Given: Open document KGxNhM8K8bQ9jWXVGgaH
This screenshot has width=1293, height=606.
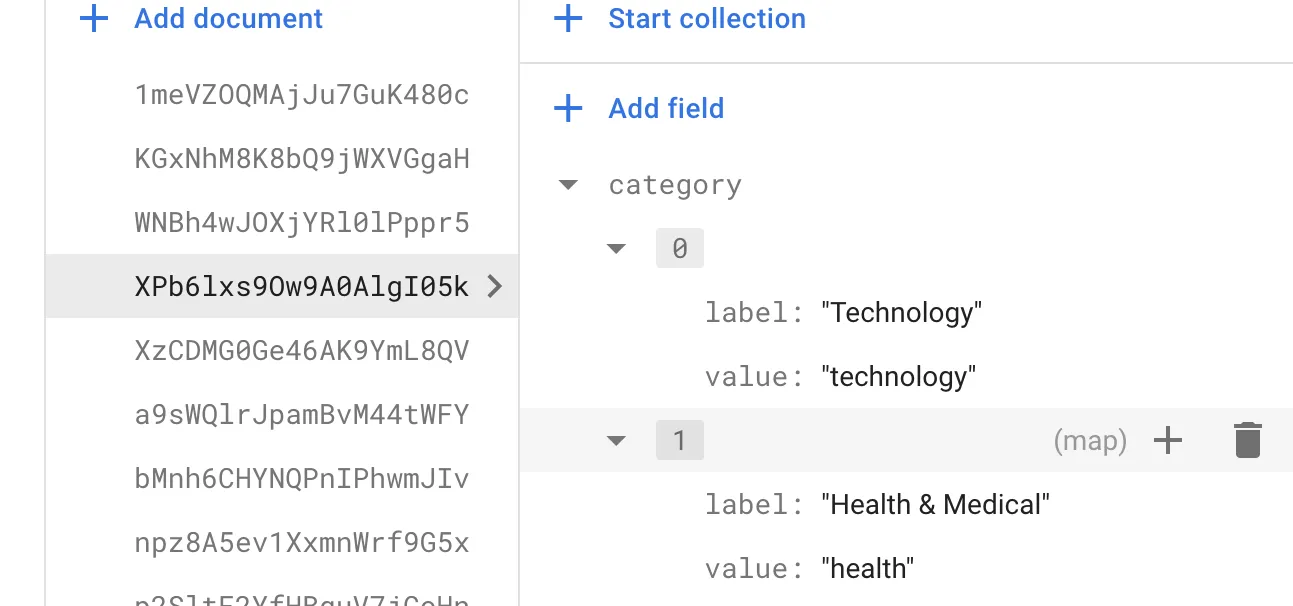Looking at the screenshot, I should tap(301, 159).
